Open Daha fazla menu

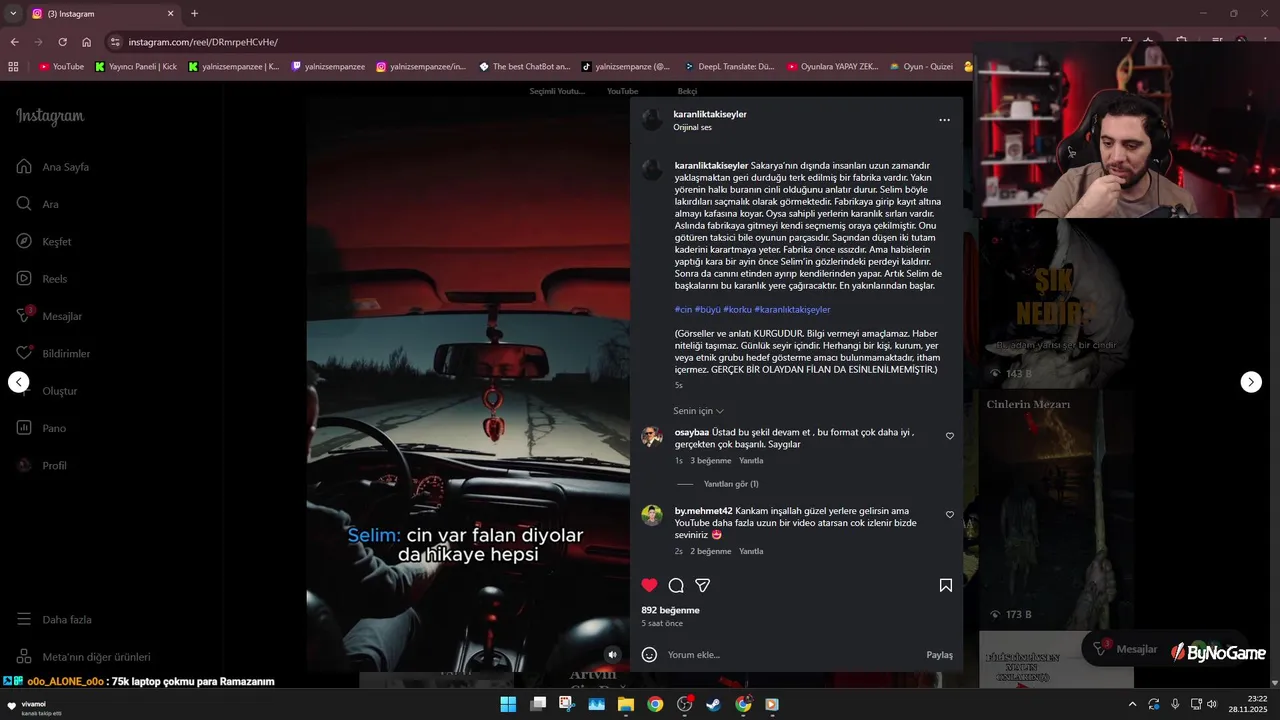[54, 620]
